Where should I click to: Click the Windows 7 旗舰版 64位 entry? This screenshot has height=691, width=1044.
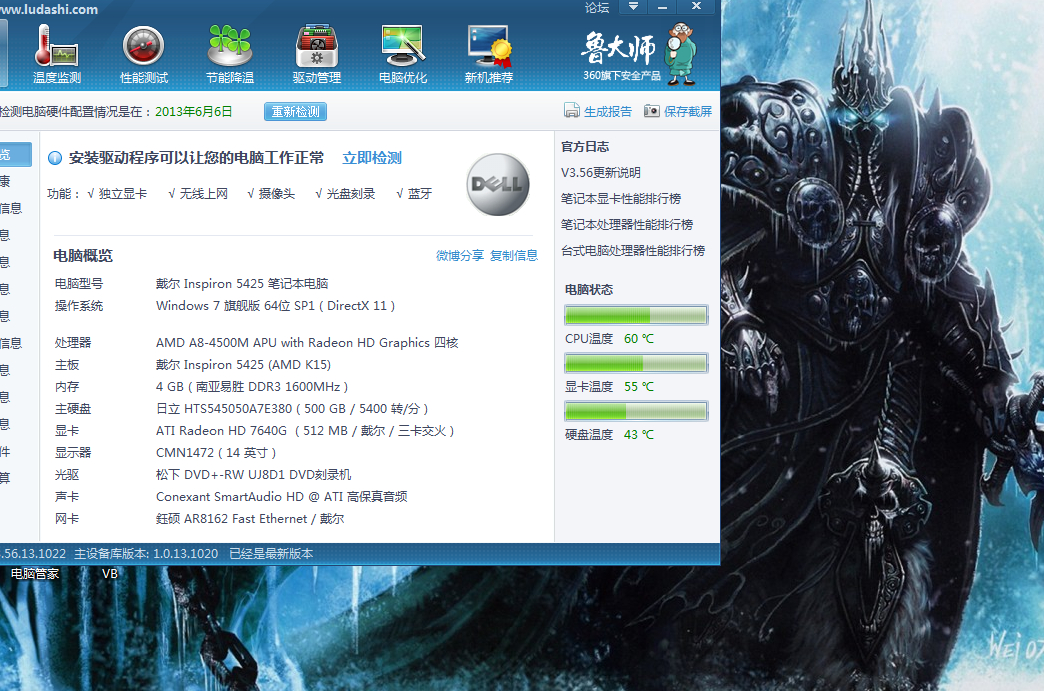275,306
